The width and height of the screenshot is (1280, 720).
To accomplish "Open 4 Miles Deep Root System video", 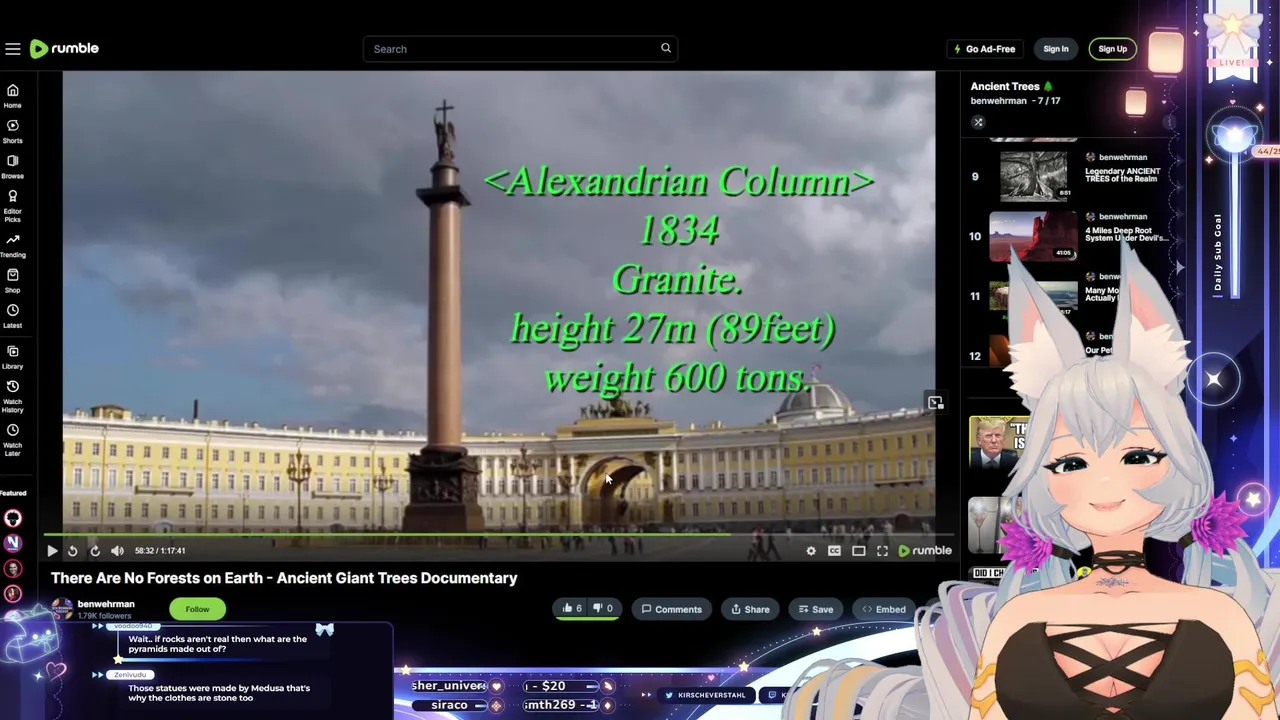I will pos(1126,234).
